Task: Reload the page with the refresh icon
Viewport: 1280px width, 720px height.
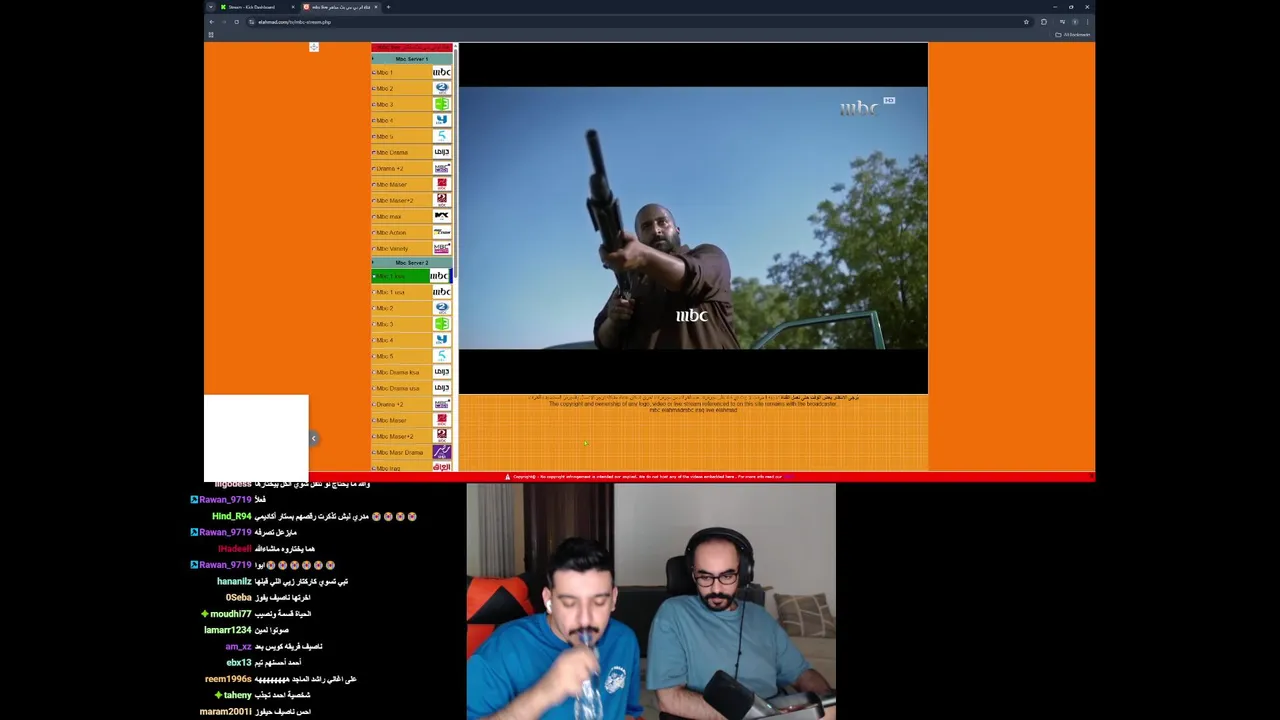Action: (237, 22)
